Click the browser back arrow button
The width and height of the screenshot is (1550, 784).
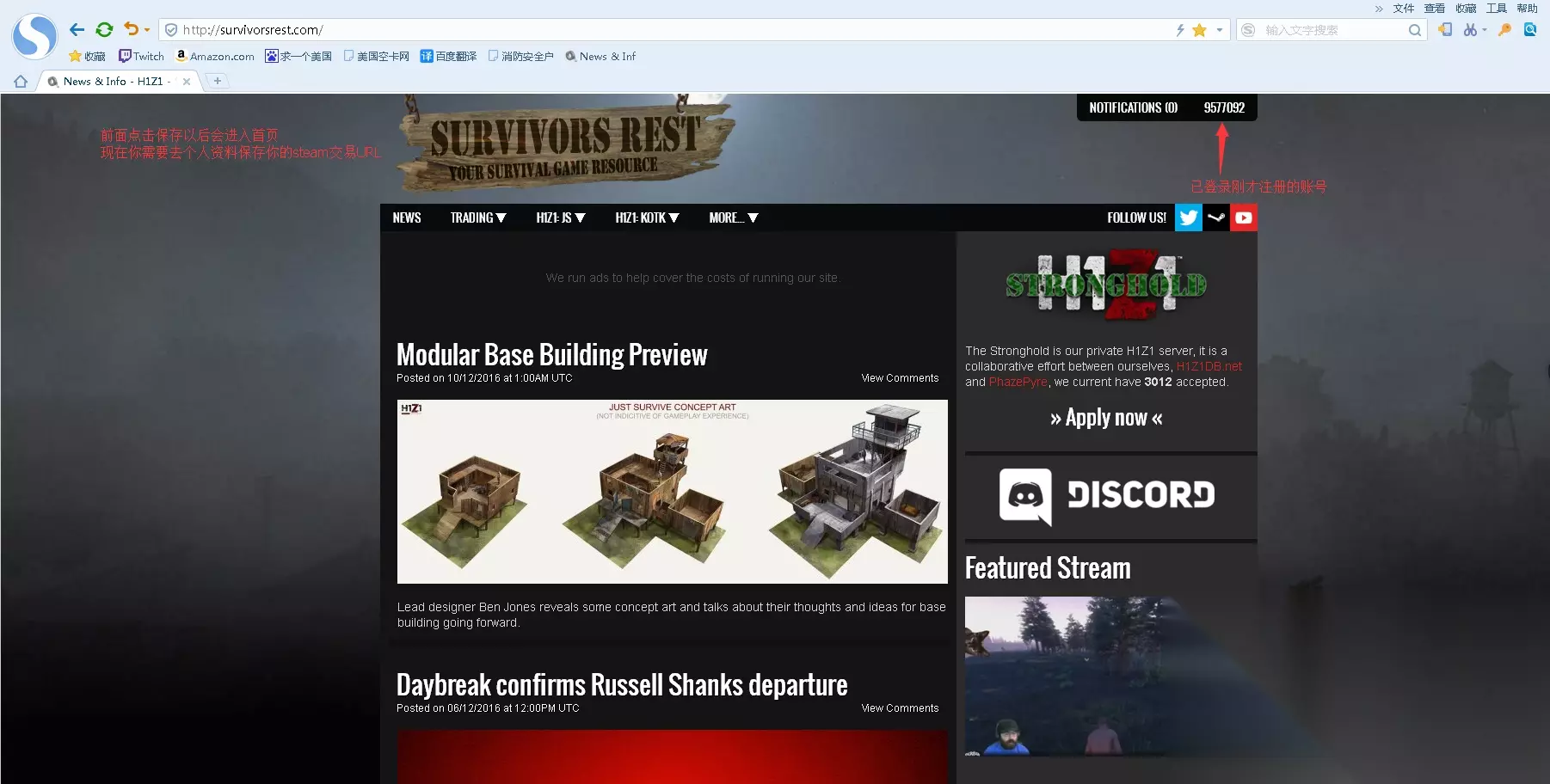point(77,30)
